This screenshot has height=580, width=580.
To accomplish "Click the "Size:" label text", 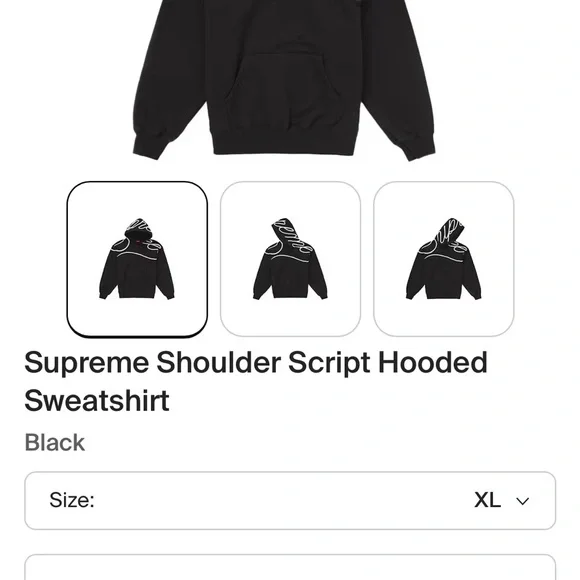I will (72, 500).
